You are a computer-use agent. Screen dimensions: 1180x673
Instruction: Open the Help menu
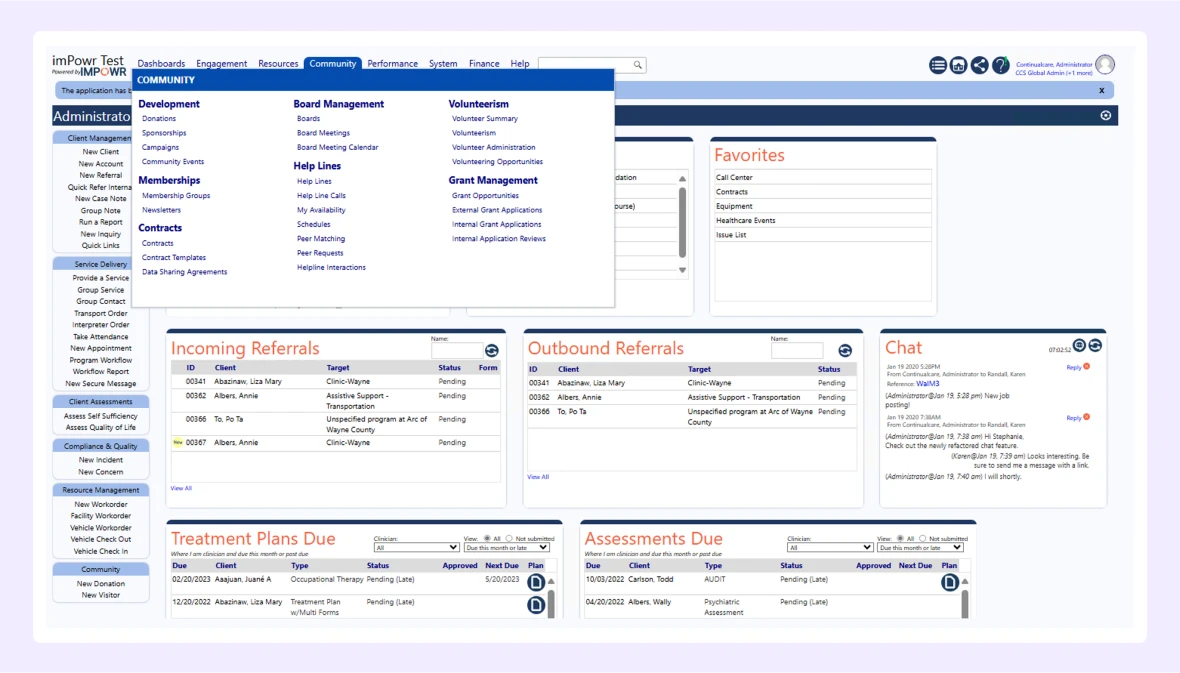(x=520, y=64)
